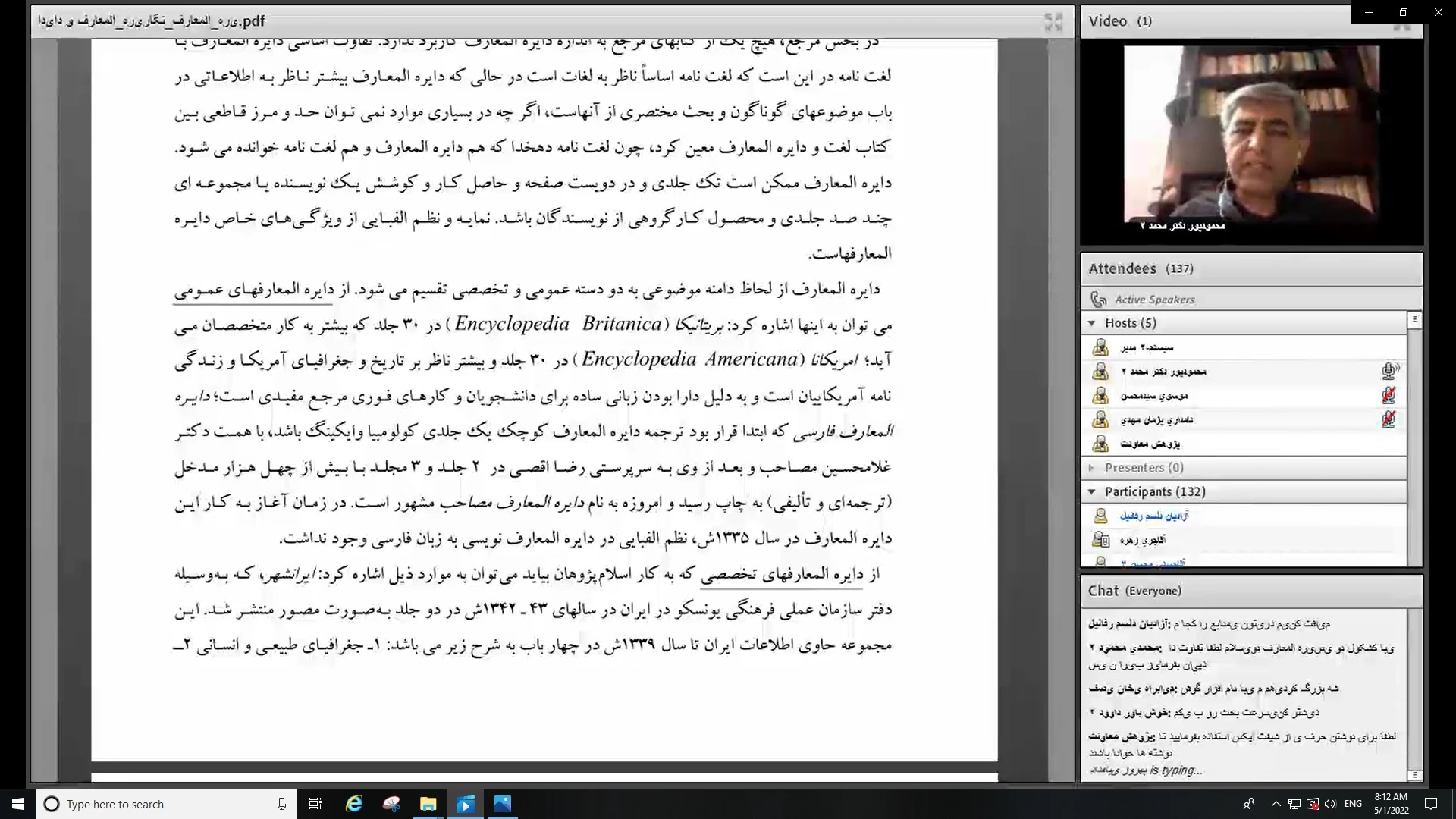Click the Video (1) pod title
Viewport: 1456px width, 819px height.
tap(1119, 21)
